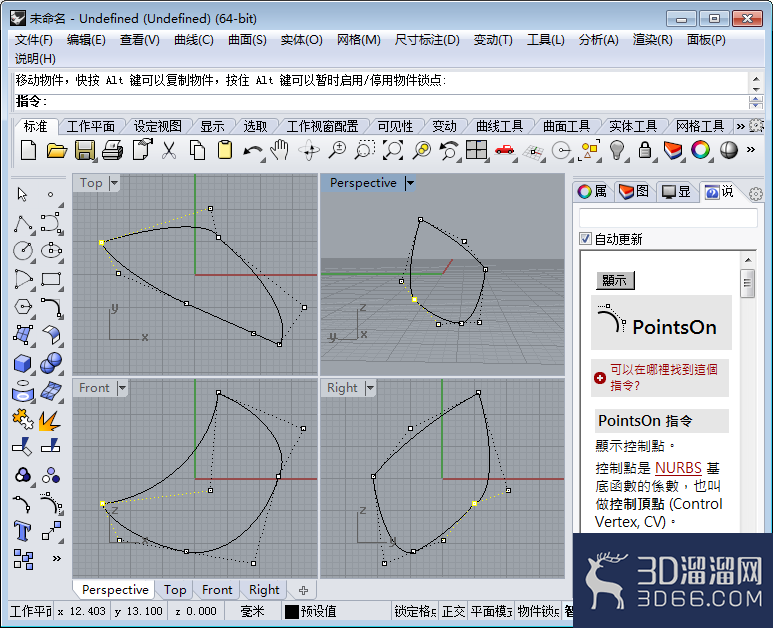Click the 顯示 button in help panel
Image resolution: width=773 pixels, height=628 pixels.
[615, 280]
